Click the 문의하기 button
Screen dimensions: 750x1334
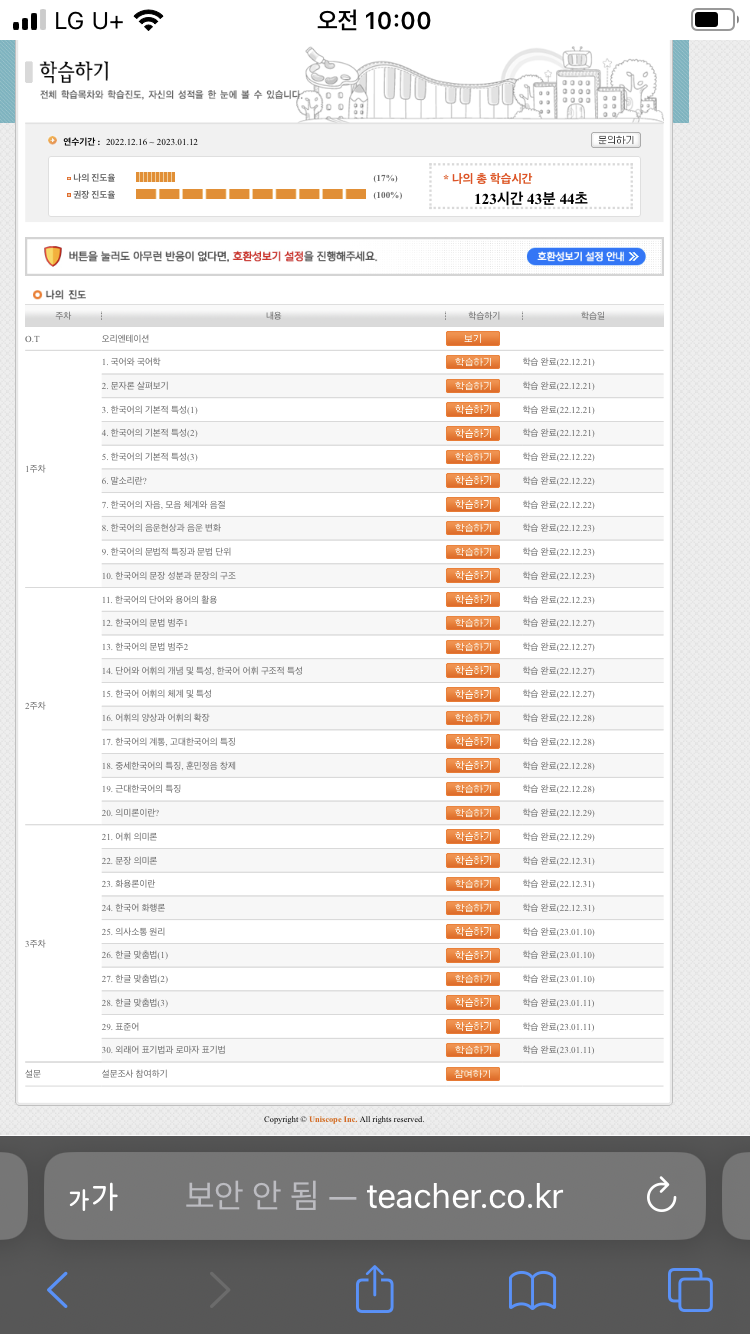pos(615,141)
